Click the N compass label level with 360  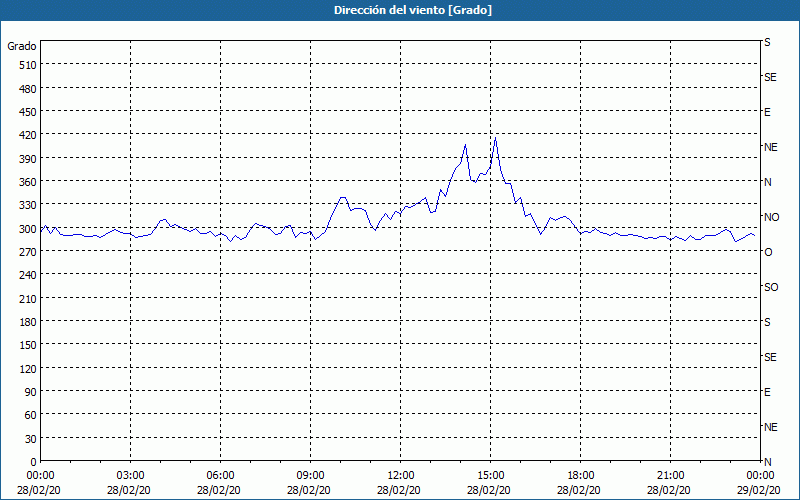pos(767,182)
